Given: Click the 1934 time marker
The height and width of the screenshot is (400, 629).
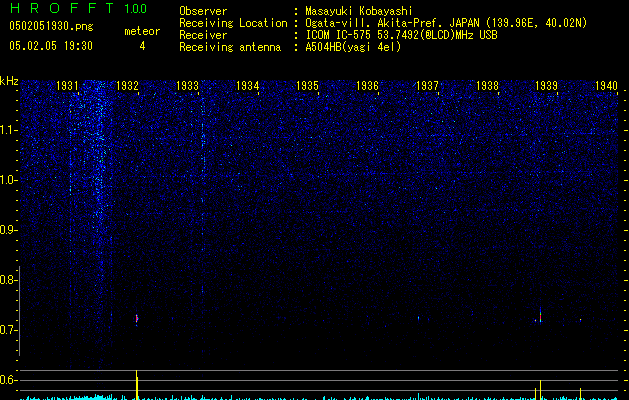Looking at the screenshot, I should pyautogui.click(x=248, y=85).
